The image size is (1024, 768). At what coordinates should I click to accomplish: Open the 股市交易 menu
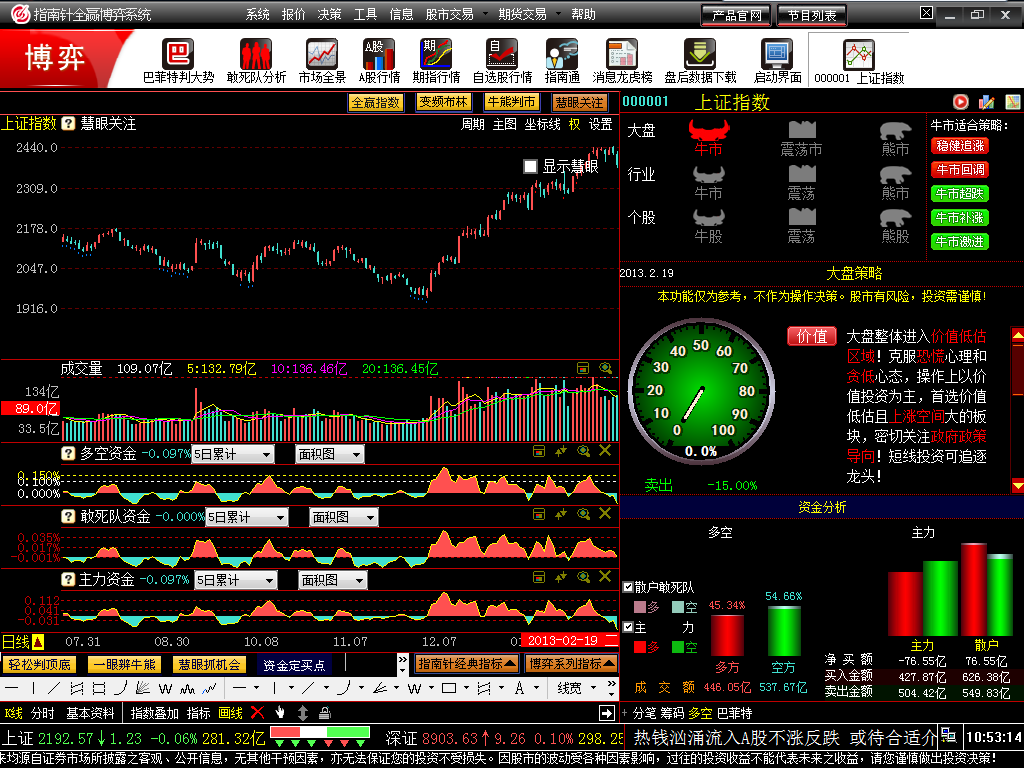click(449, 14)
